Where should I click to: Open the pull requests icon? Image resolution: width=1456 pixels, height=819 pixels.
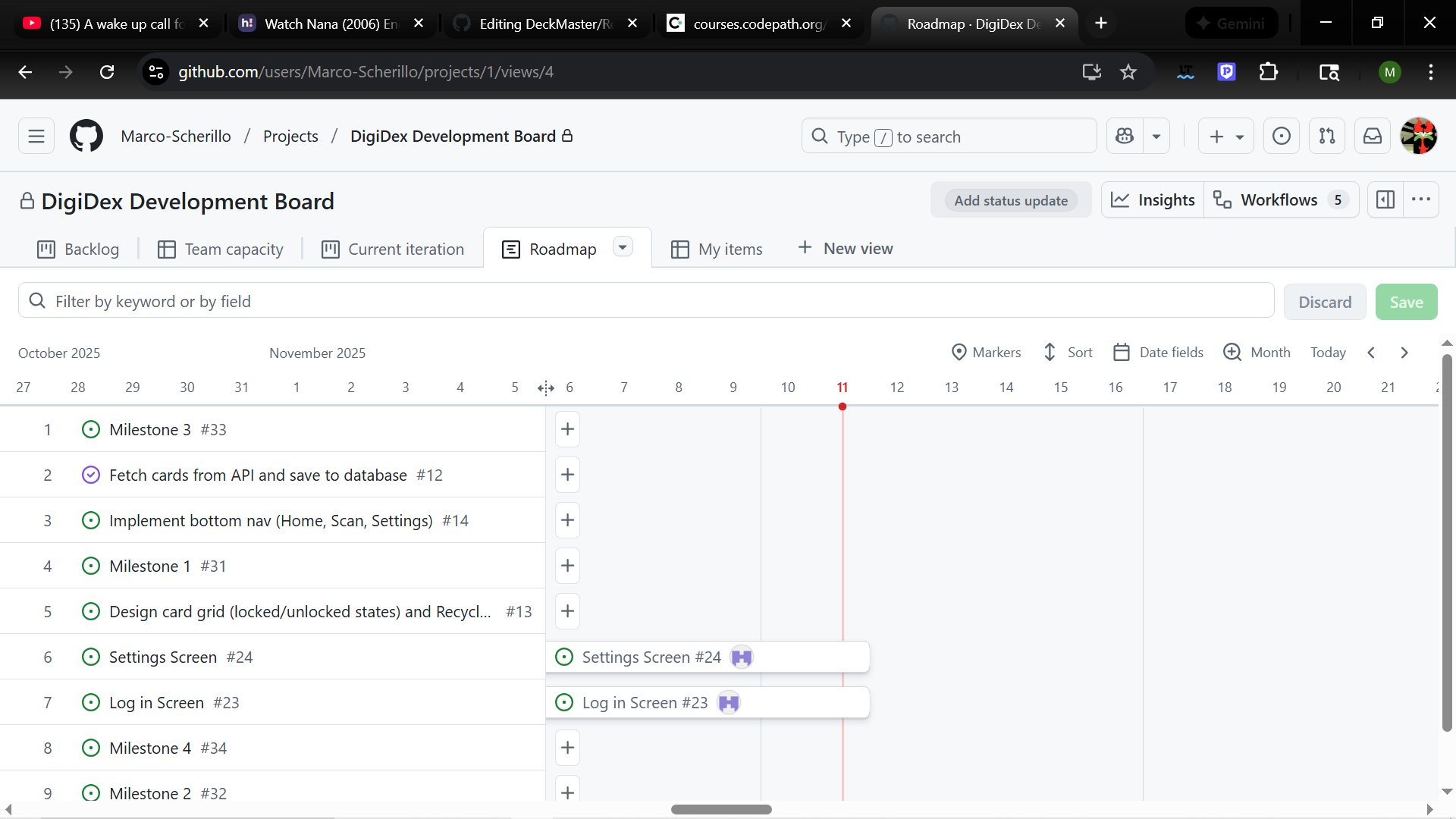tap(1327, 136)
